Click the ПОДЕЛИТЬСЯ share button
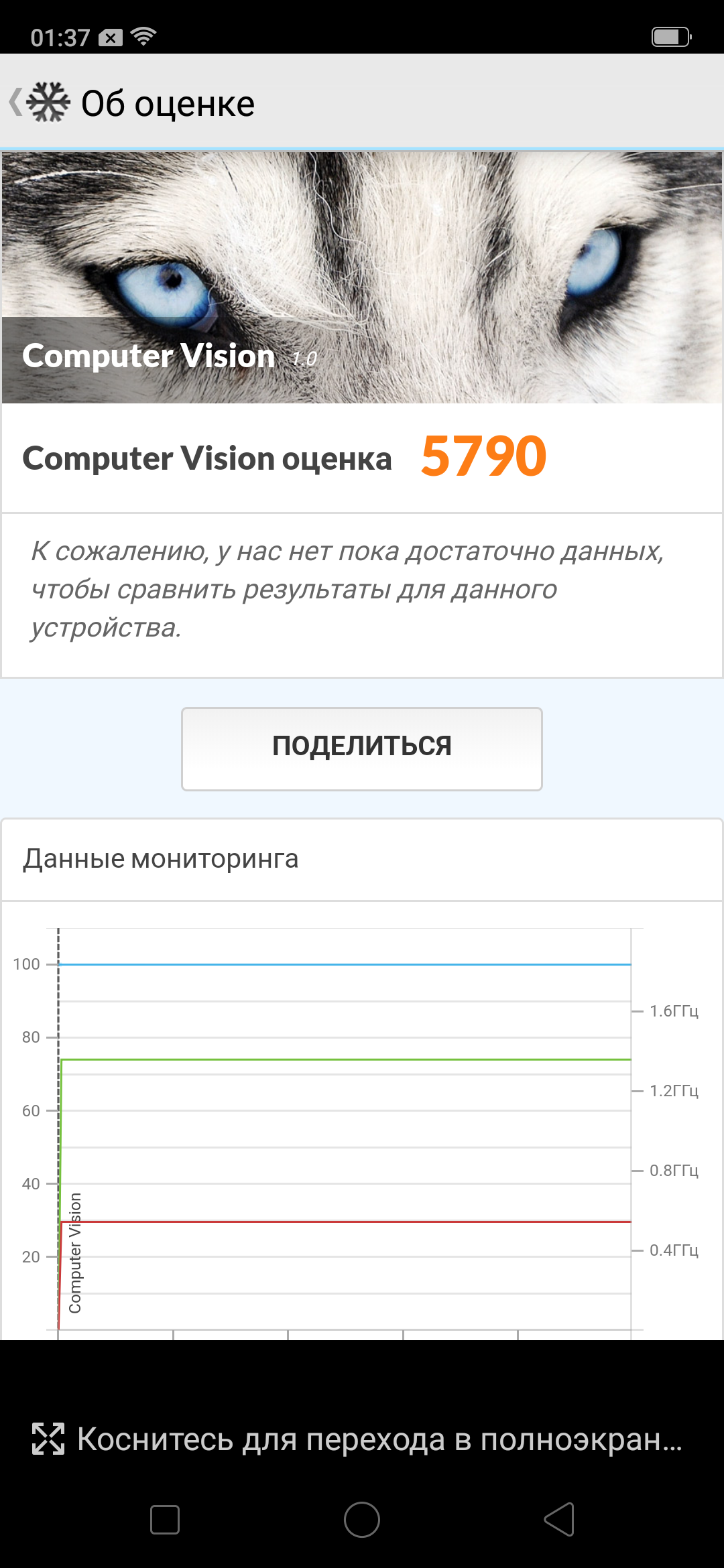The height and width of the screenshot is (1568, 724). [362, 748]
